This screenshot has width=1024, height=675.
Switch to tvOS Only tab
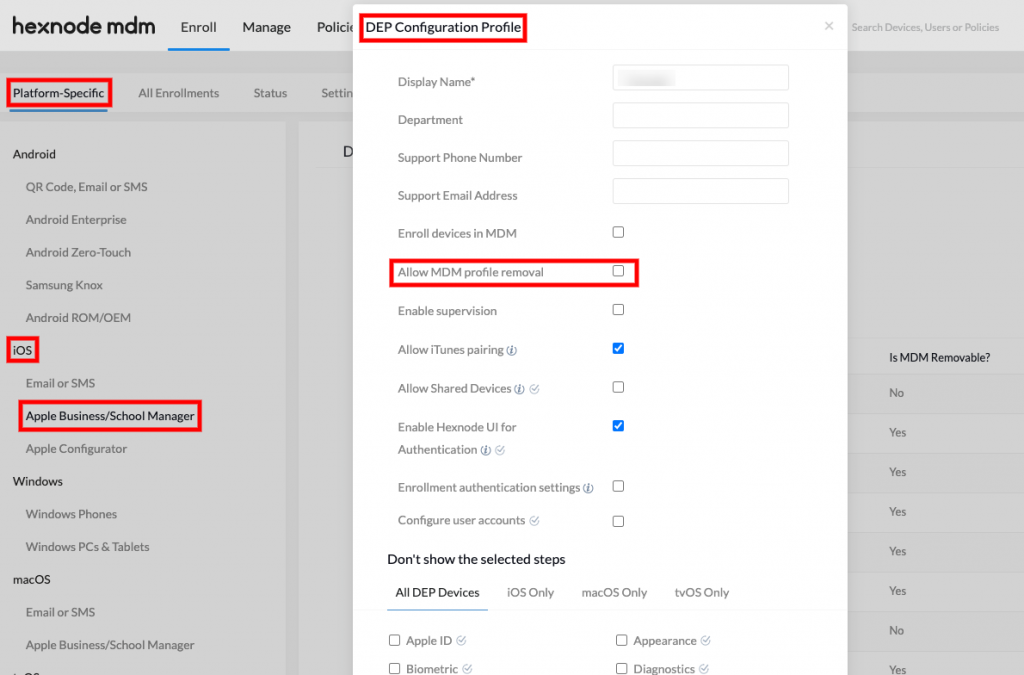(x=701, y=593)
